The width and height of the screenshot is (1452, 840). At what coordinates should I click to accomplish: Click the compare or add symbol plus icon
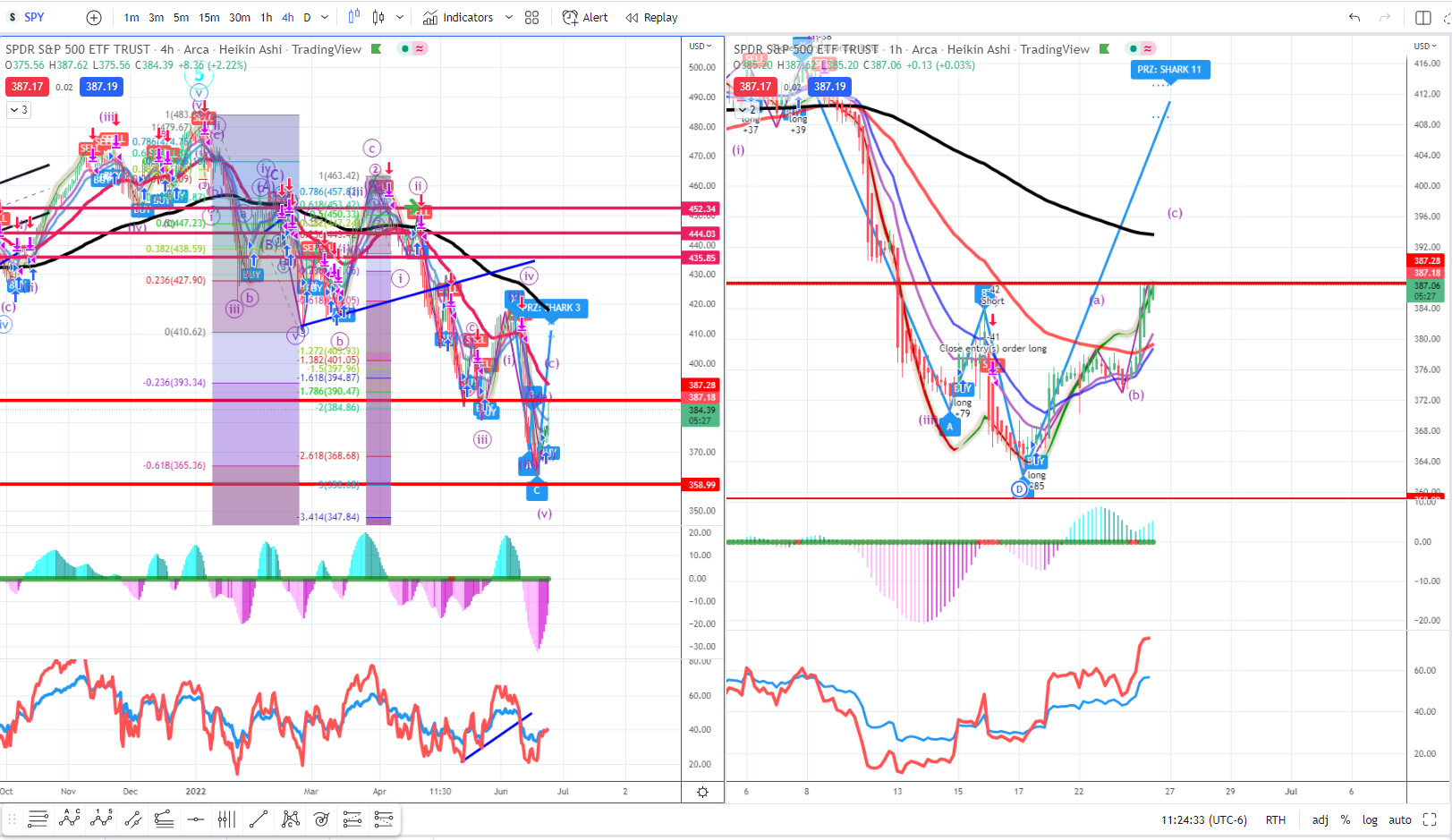[x=94, y=17]
